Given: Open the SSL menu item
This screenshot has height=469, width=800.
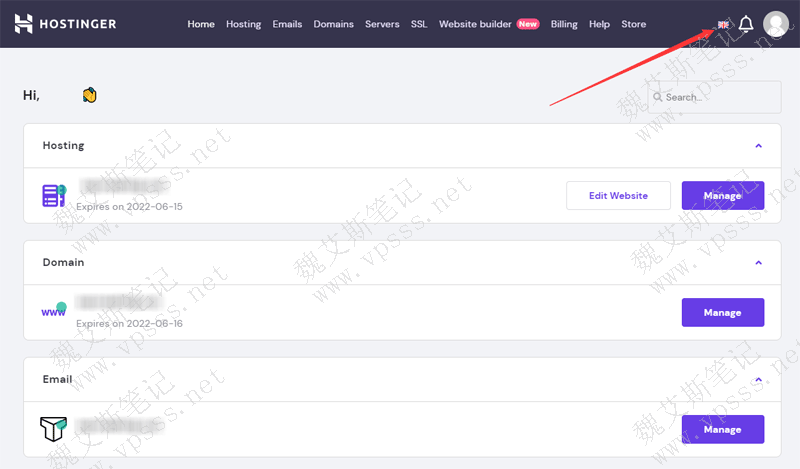Looking at the screenshot, I should coord(419,24).
